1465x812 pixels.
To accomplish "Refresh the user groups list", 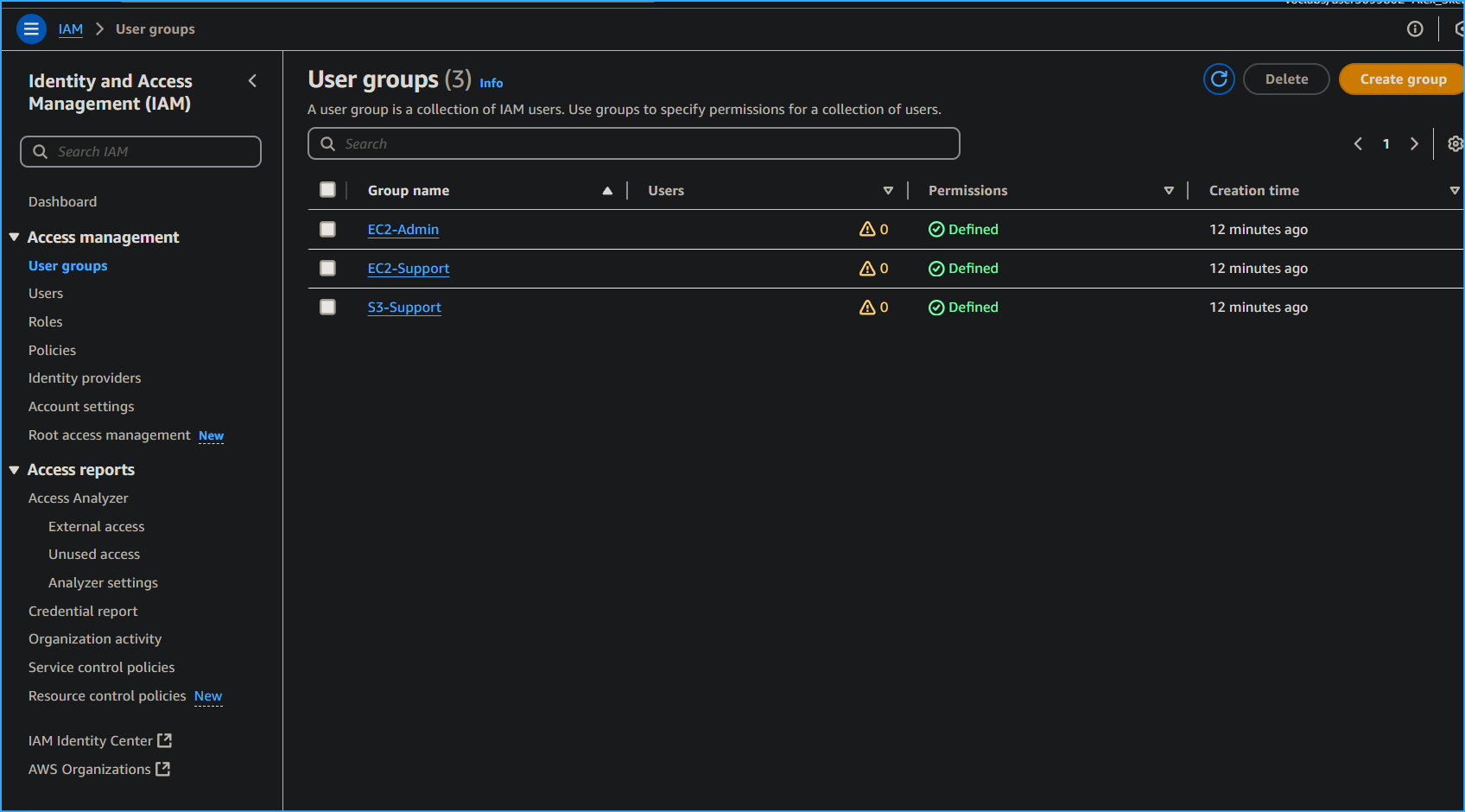I will (x=1219, y=79).
